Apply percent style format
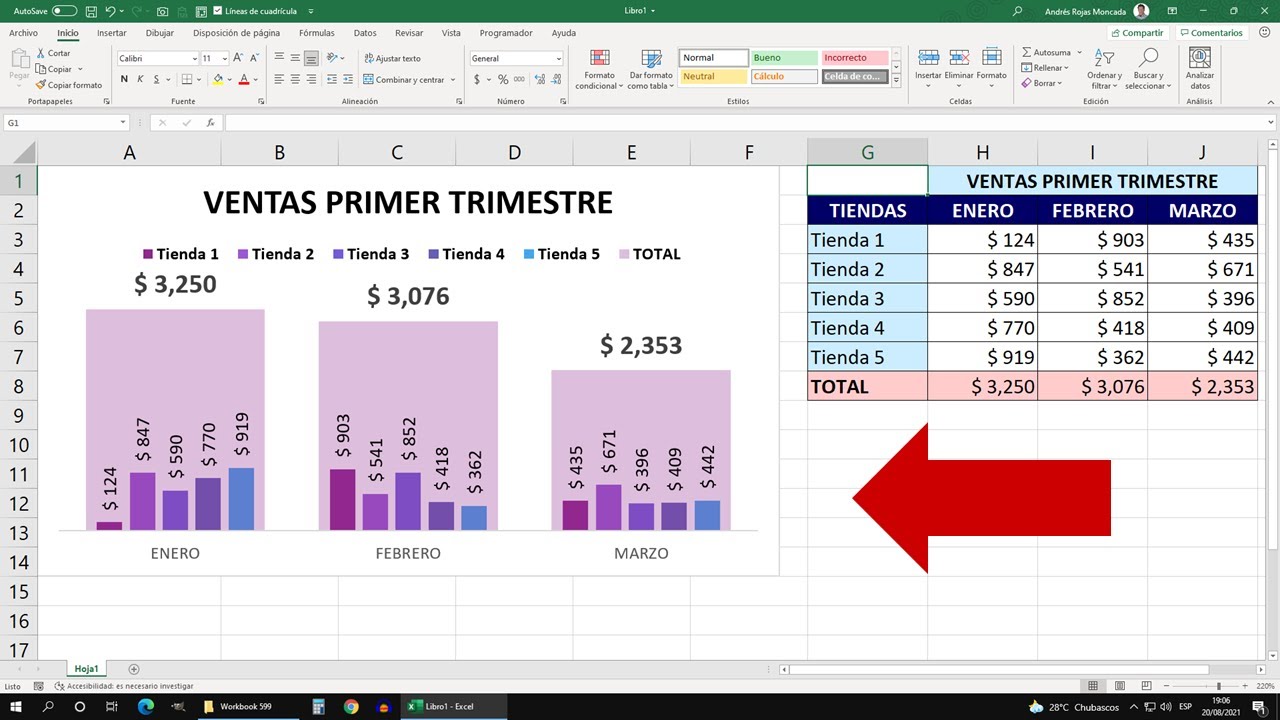1280x720 pixels. pos(502,79)
